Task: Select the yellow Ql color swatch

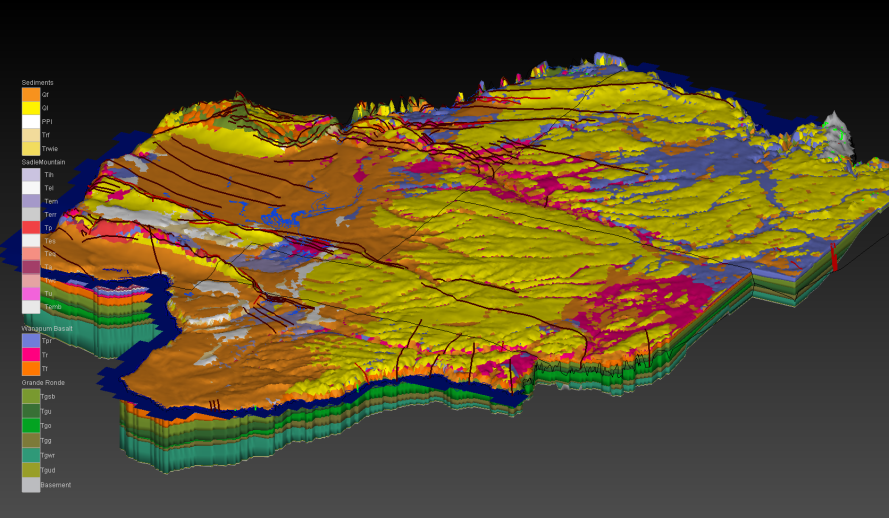Action: click(31, 108)
